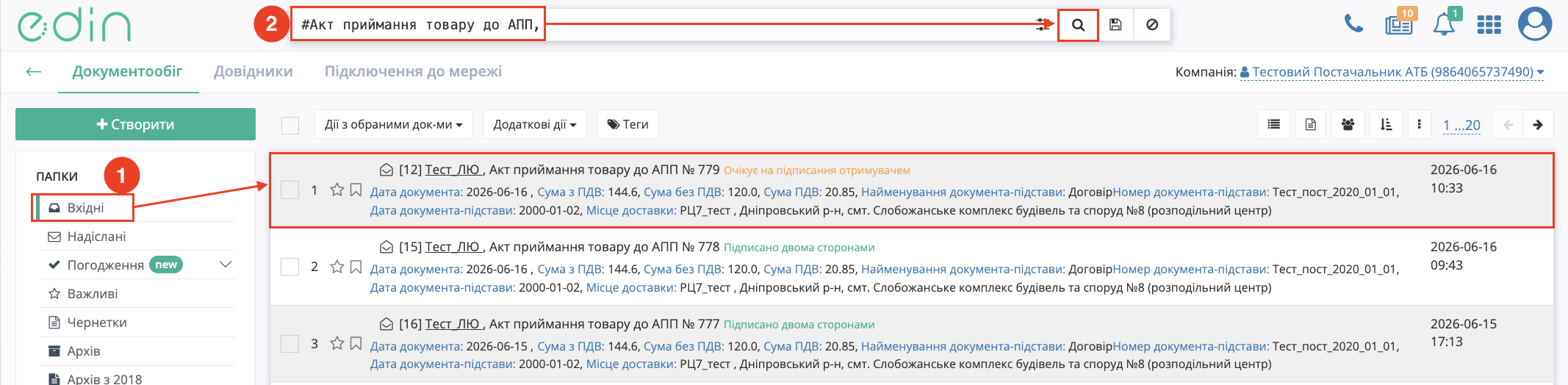Open company selector 'Тестовий Постачальник АТБ'
Image resolution: width=1568 pixels, height=385 pixels.
(x=1392, y=72)
